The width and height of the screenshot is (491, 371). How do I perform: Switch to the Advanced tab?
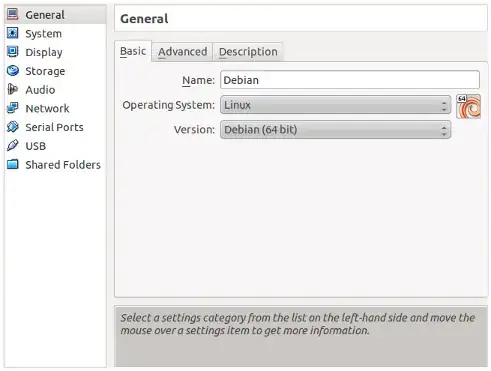click(x=182, y=52)
